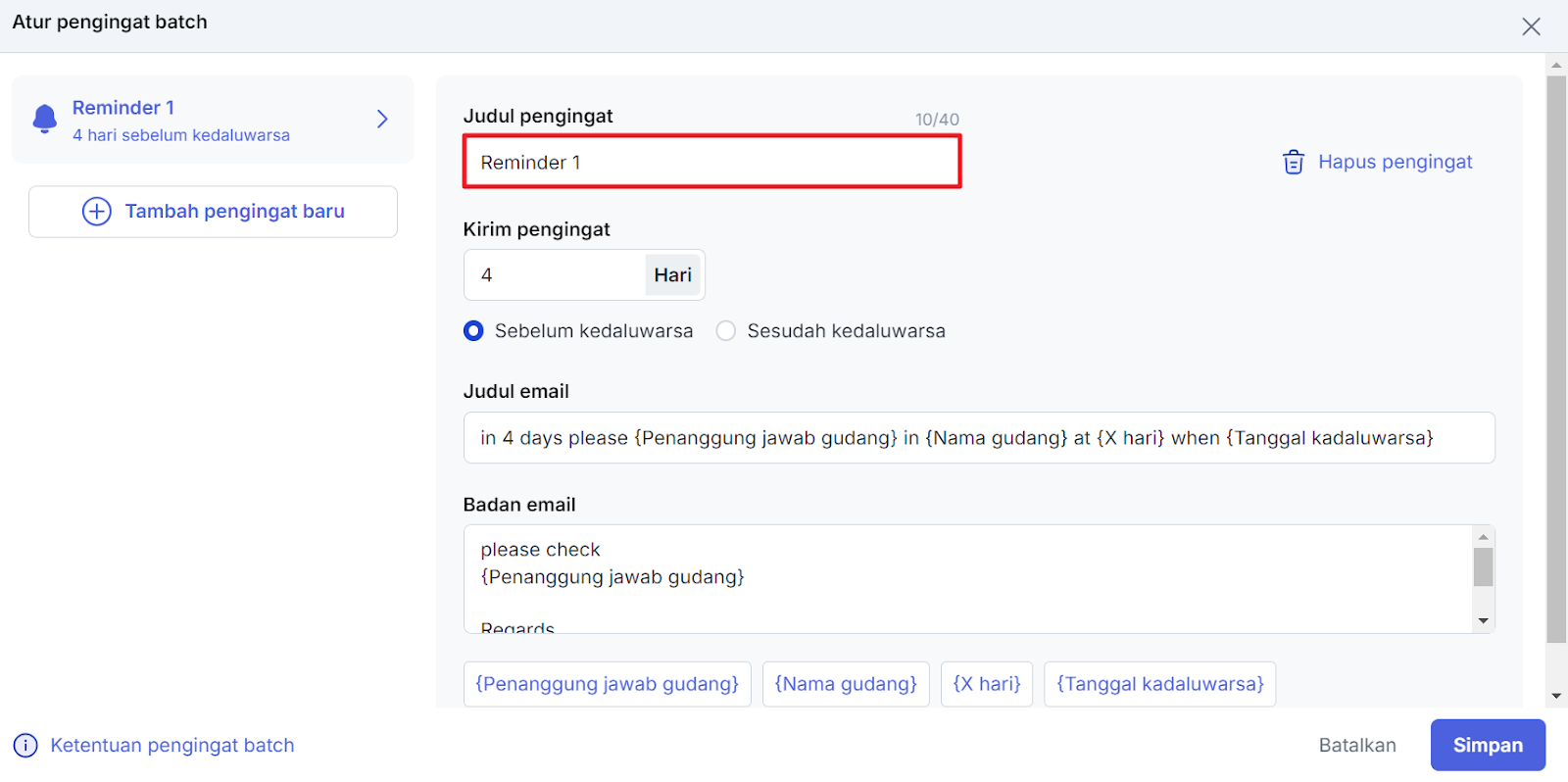Open the Ketentuan pengingat batch link
1568x782 pixels.
171,746
